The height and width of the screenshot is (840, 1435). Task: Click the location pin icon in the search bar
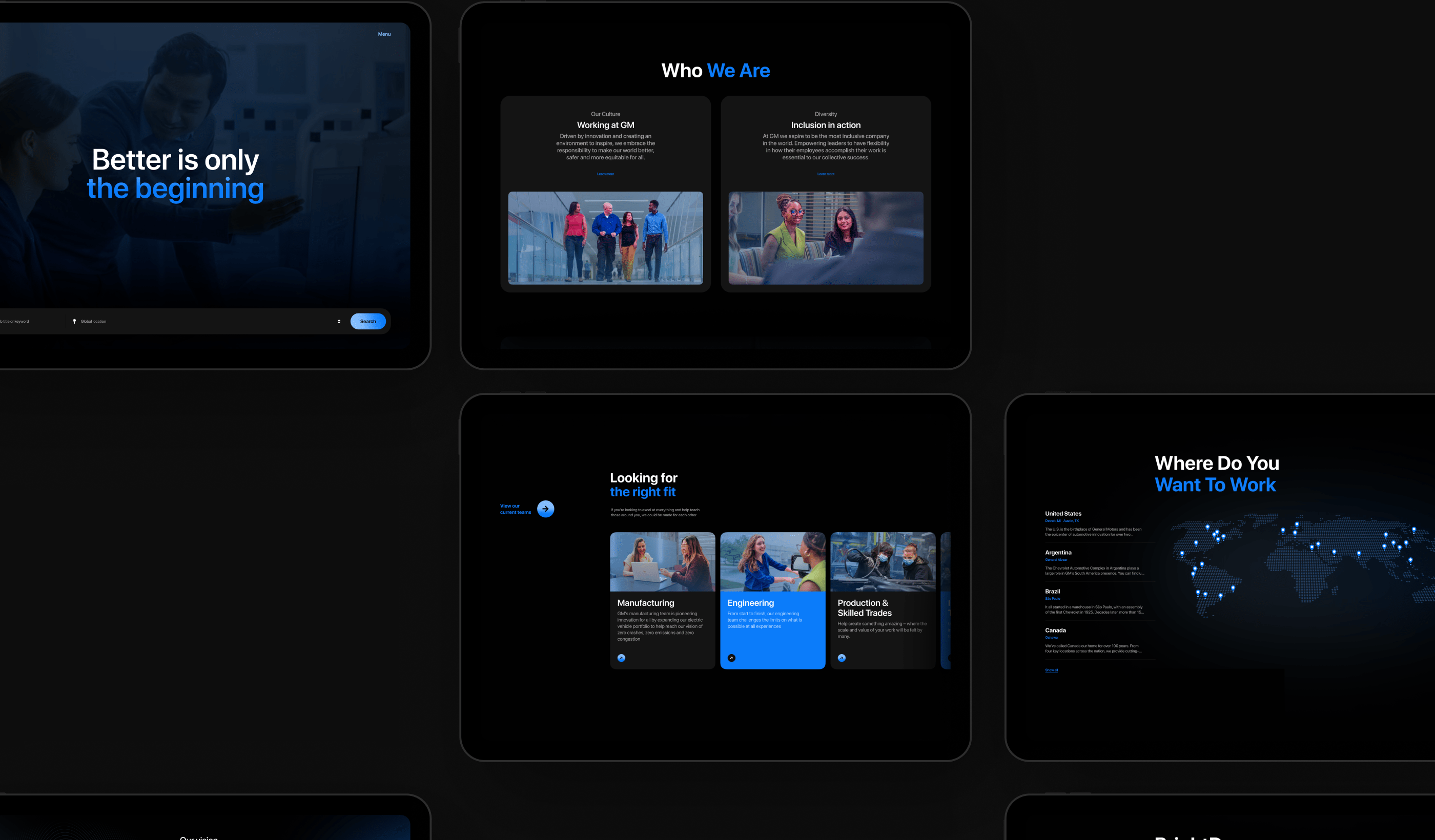(75, 321)
